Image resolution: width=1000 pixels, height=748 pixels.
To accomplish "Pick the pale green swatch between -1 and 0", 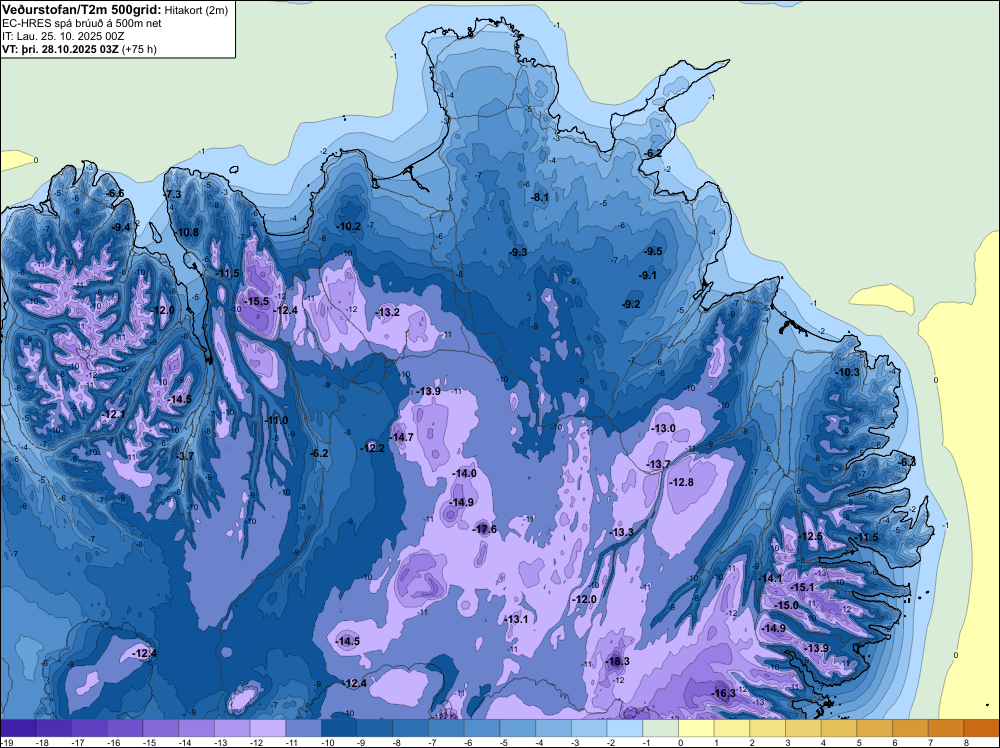I will 661,727.
